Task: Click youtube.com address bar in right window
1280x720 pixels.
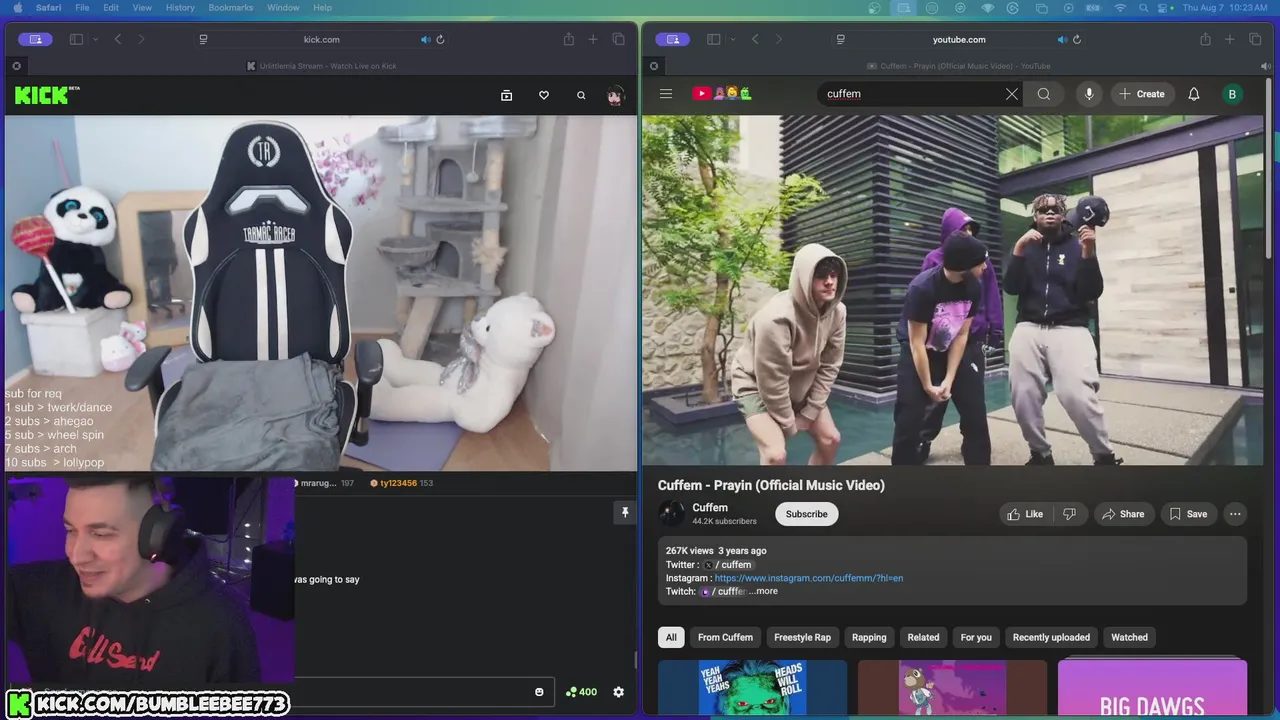Action: coord(959,39)
